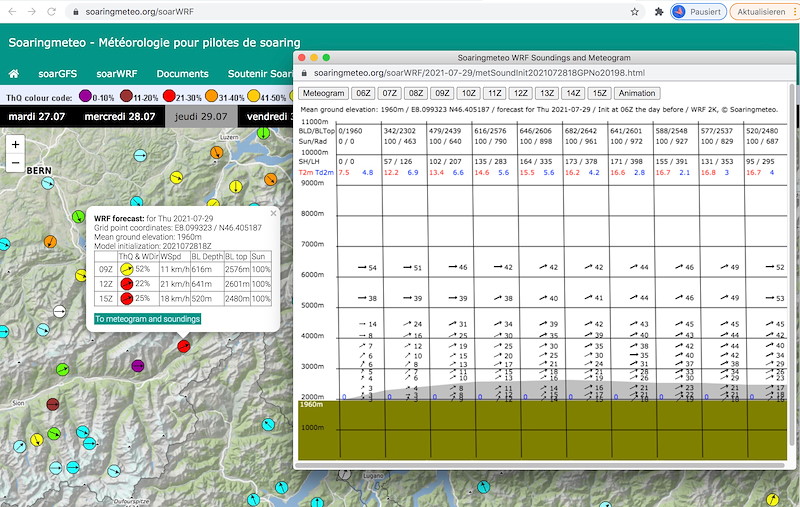Bookmark this page with star icon

[635, 11]
